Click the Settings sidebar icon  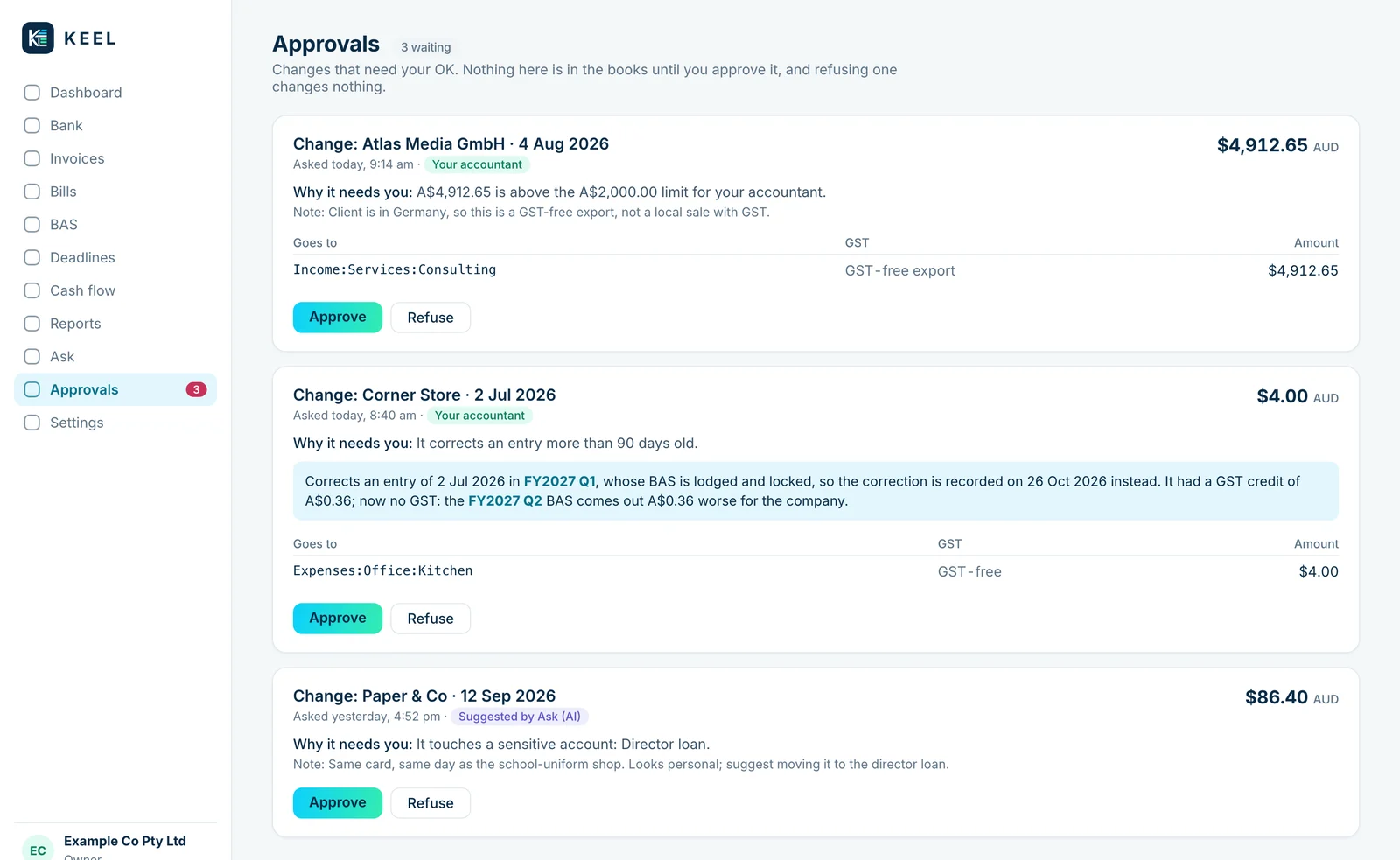click(x=32, y=423)
